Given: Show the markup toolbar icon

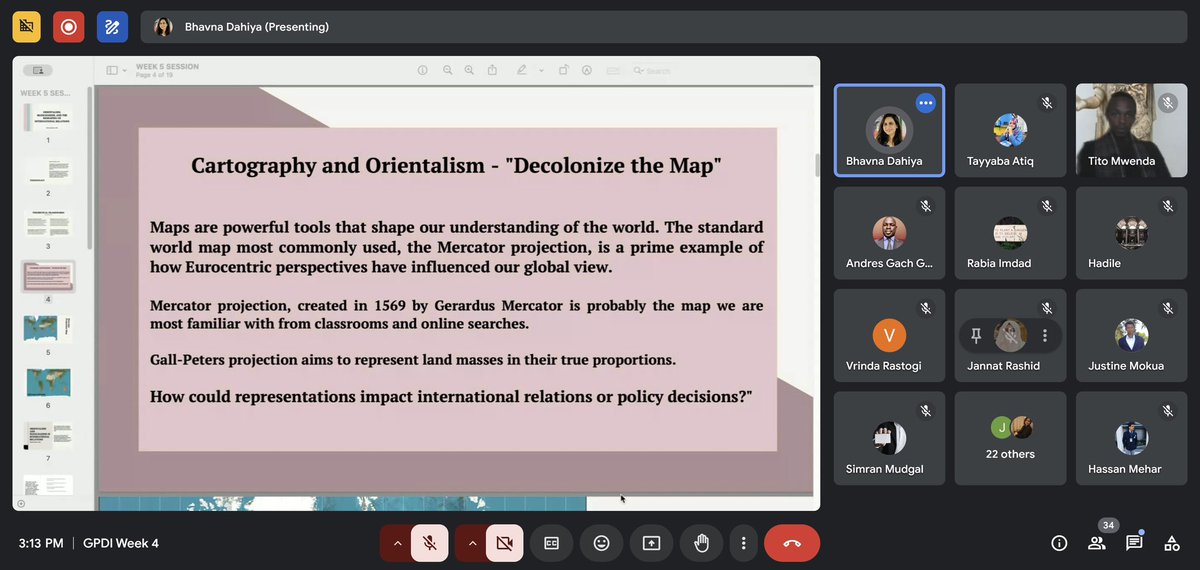Looking at the screenshot, I should [x=587, y=70].
